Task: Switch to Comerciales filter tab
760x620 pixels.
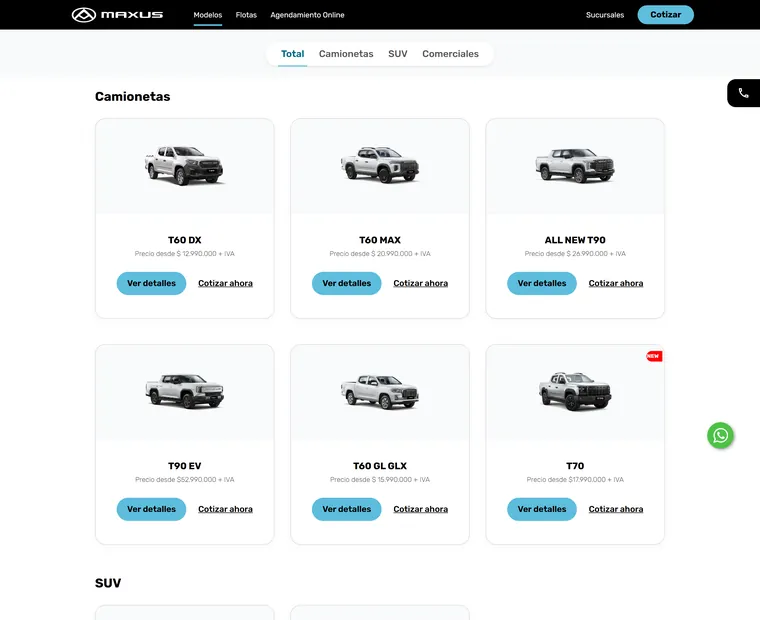Action: 450,54
